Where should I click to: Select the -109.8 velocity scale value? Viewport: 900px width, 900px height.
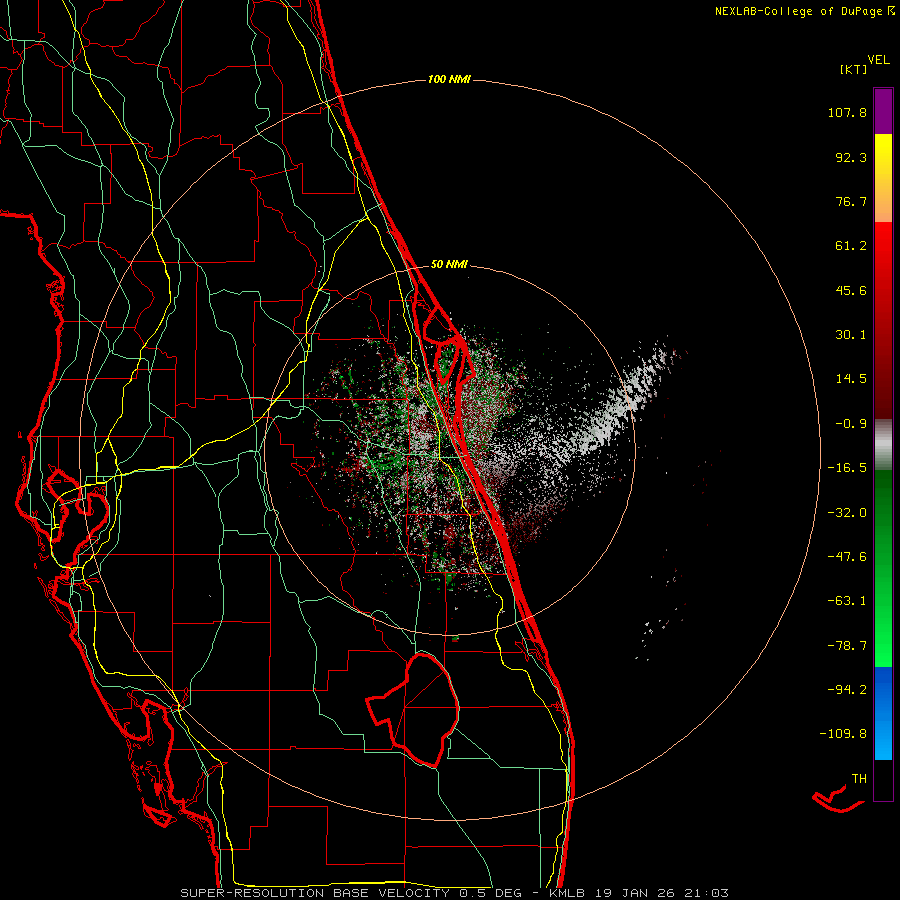click(843, 734)
